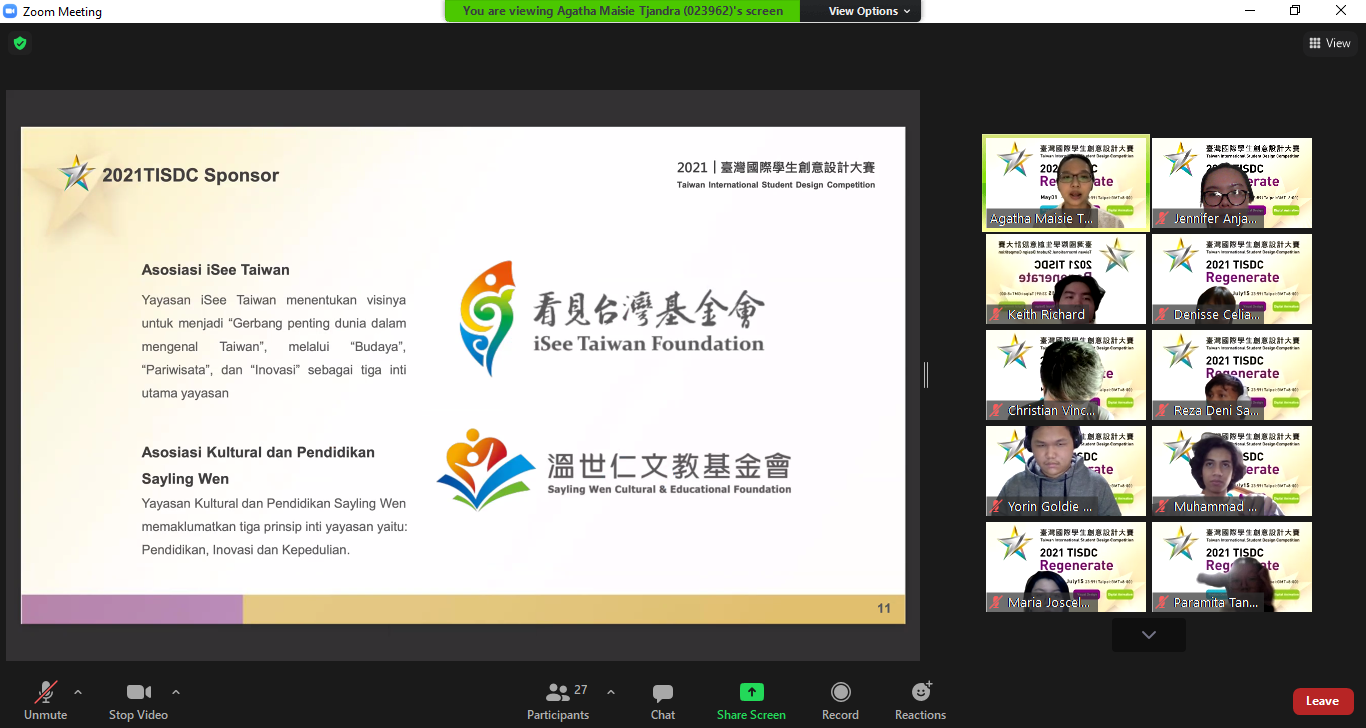The height and width of the screenshot is (728, 1366).
Task: Click the Stop Video camera icon
Action: pyautogui.click(x=138, y=691)
